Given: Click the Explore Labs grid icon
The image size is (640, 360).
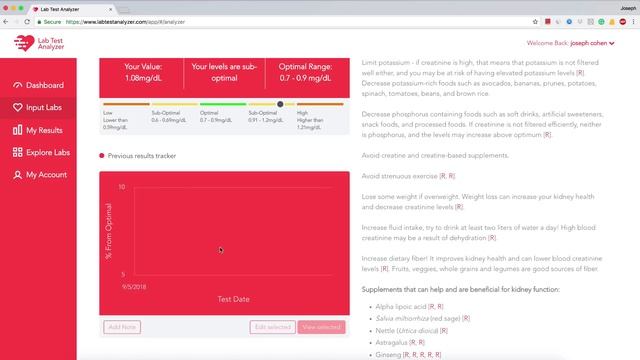Looking at the screenshot, I should (17, 152).
